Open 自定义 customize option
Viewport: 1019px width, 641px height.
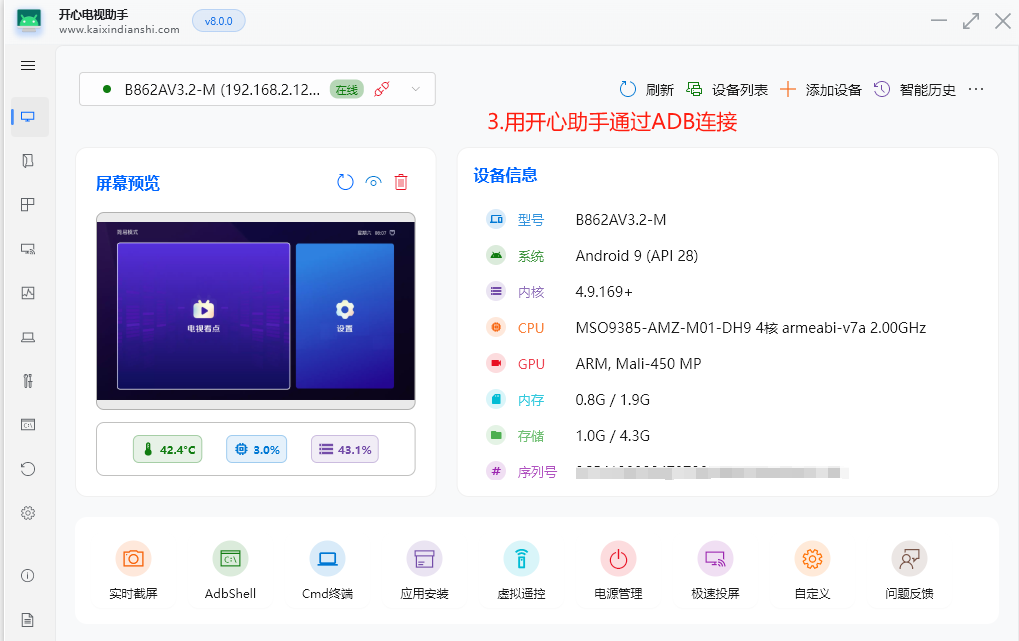(x=812, y=571)
